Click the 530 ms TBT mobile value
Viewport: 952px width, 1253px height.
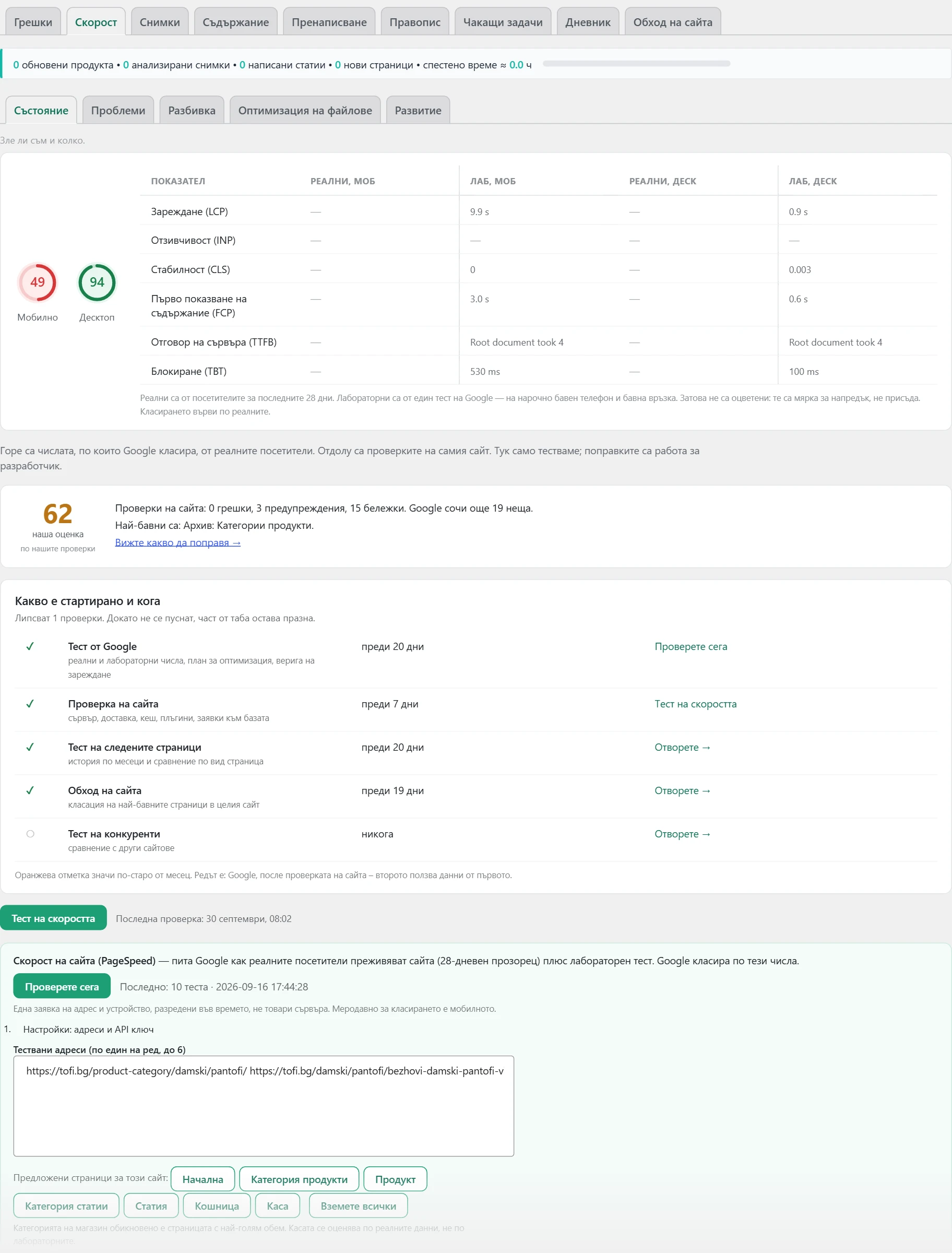[485, 372]
